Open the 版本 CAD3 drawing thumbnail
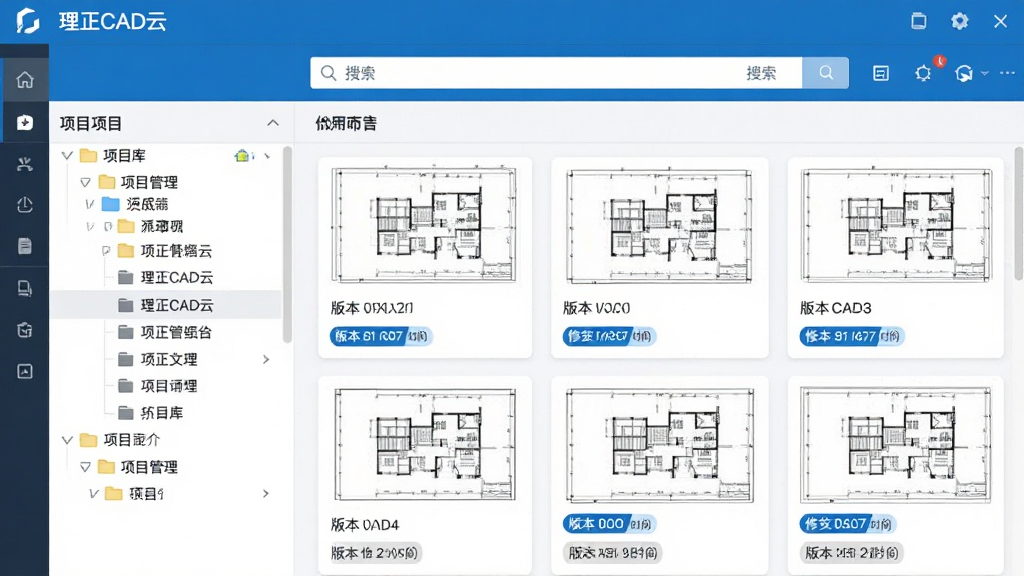1024x576 pixels. [x=896, y=226]
